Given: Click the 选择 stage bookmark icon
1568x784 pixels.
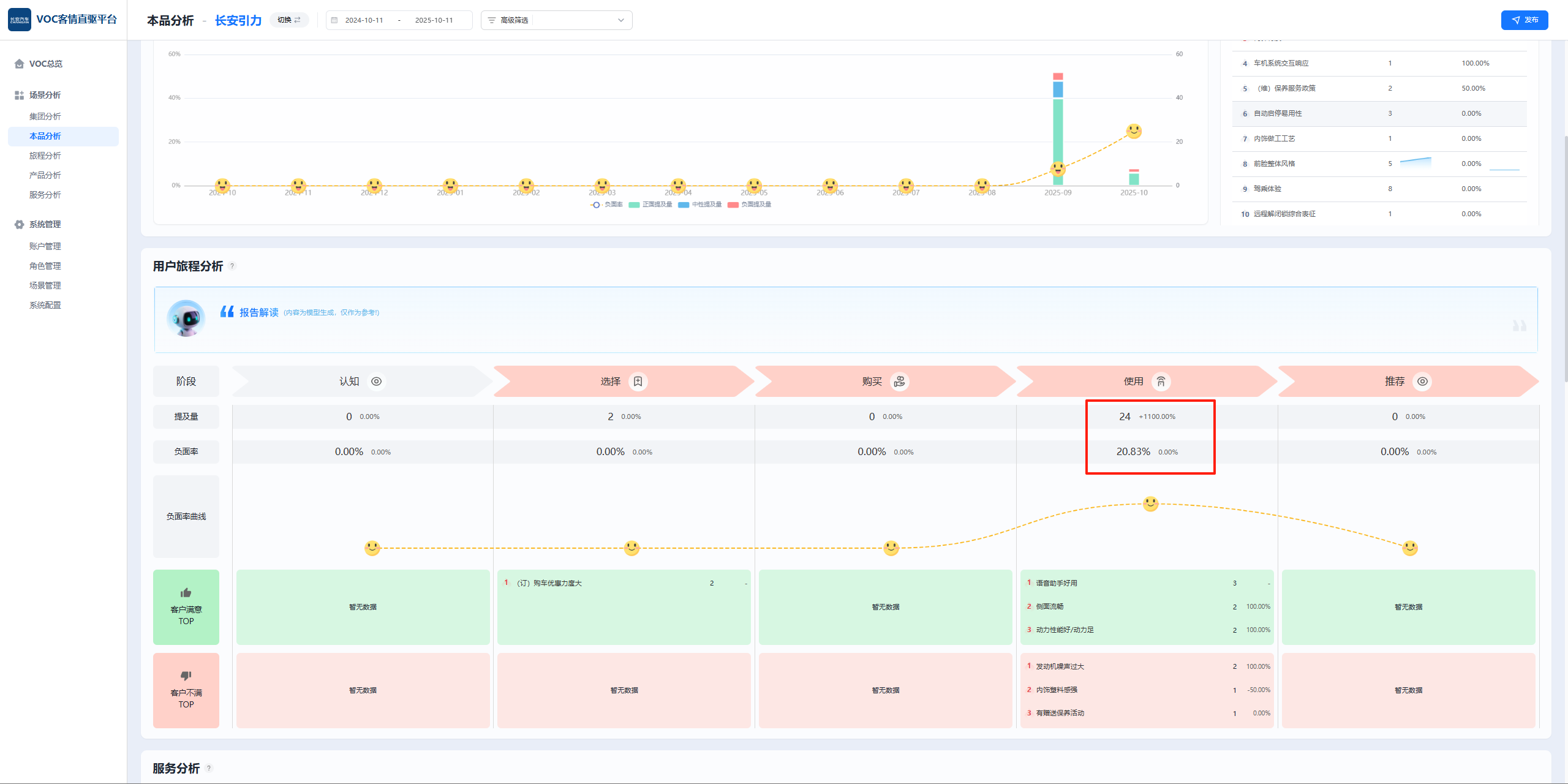Looking at the screenshot, I should 638,381.
